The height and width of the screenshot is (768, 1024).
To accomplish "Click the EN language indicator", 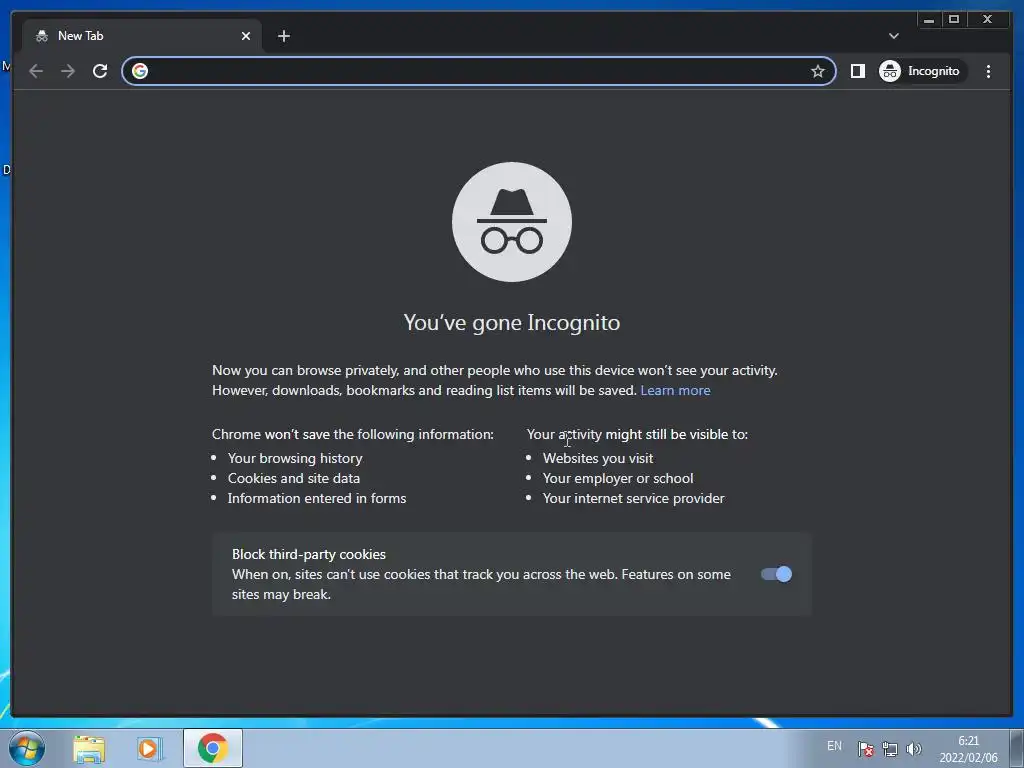I will point(834,746).
